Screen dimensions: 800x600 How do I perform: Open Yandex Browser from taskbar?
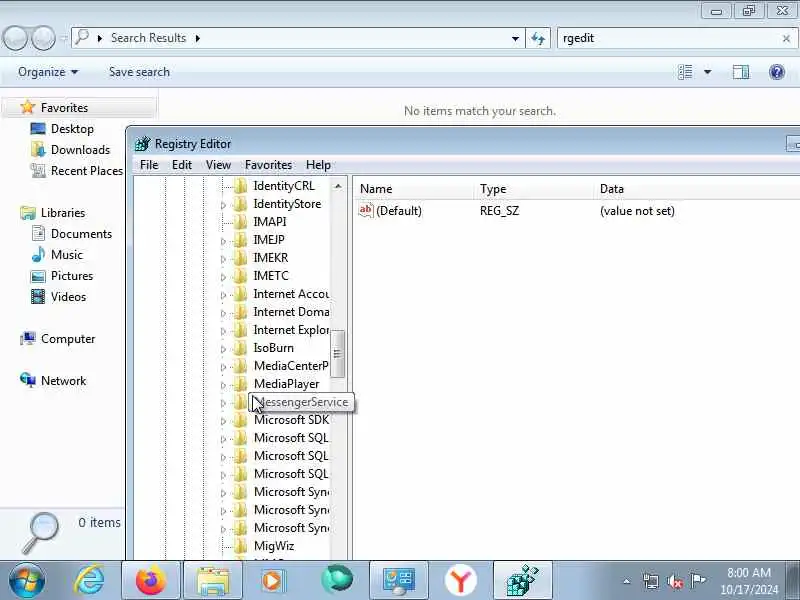[x=461, y=580]
